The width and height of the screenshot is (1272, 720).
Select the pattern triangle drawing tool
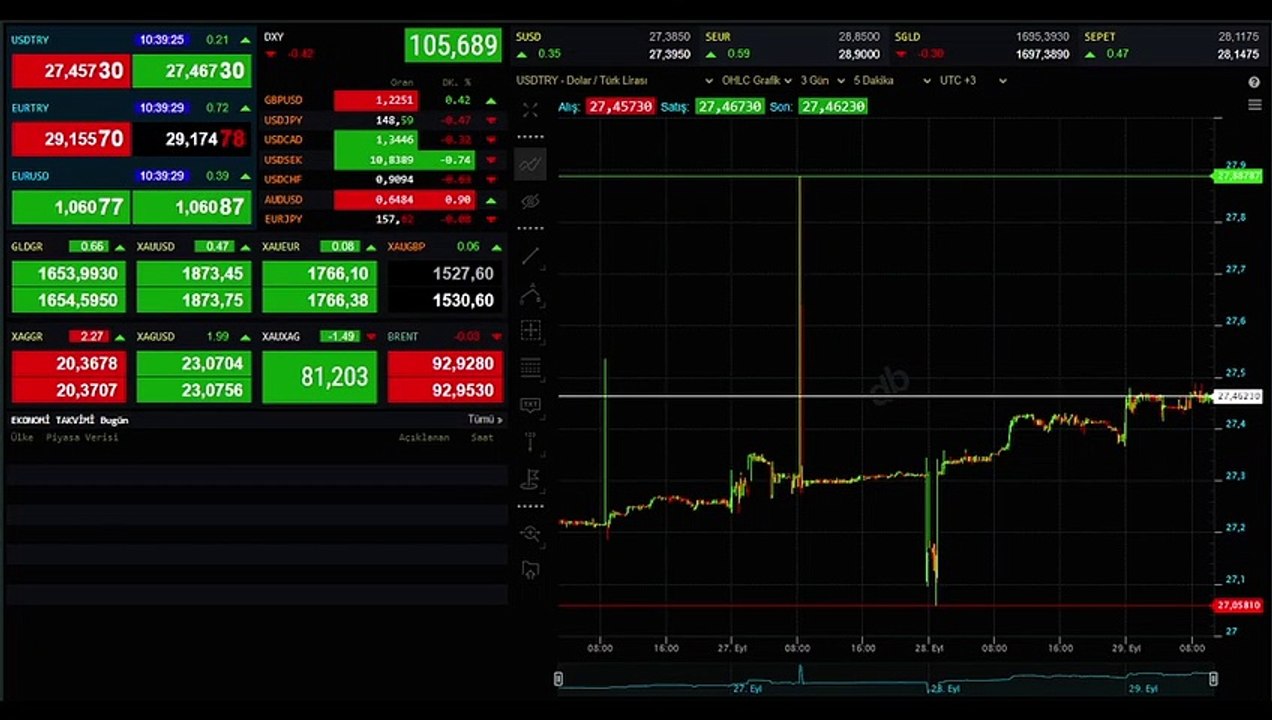click(530, 294)
